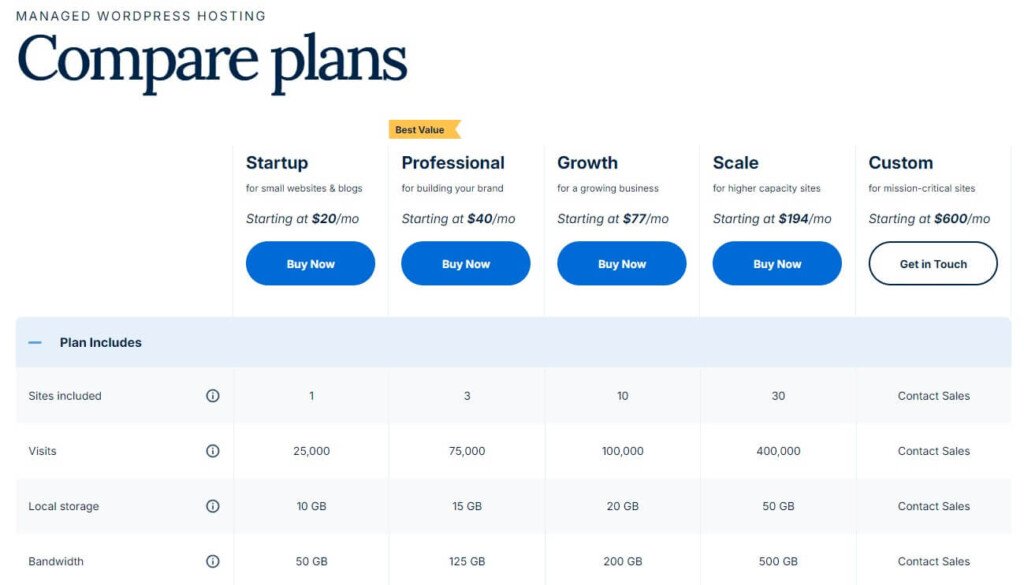Click the Compare plans heading

212,60
